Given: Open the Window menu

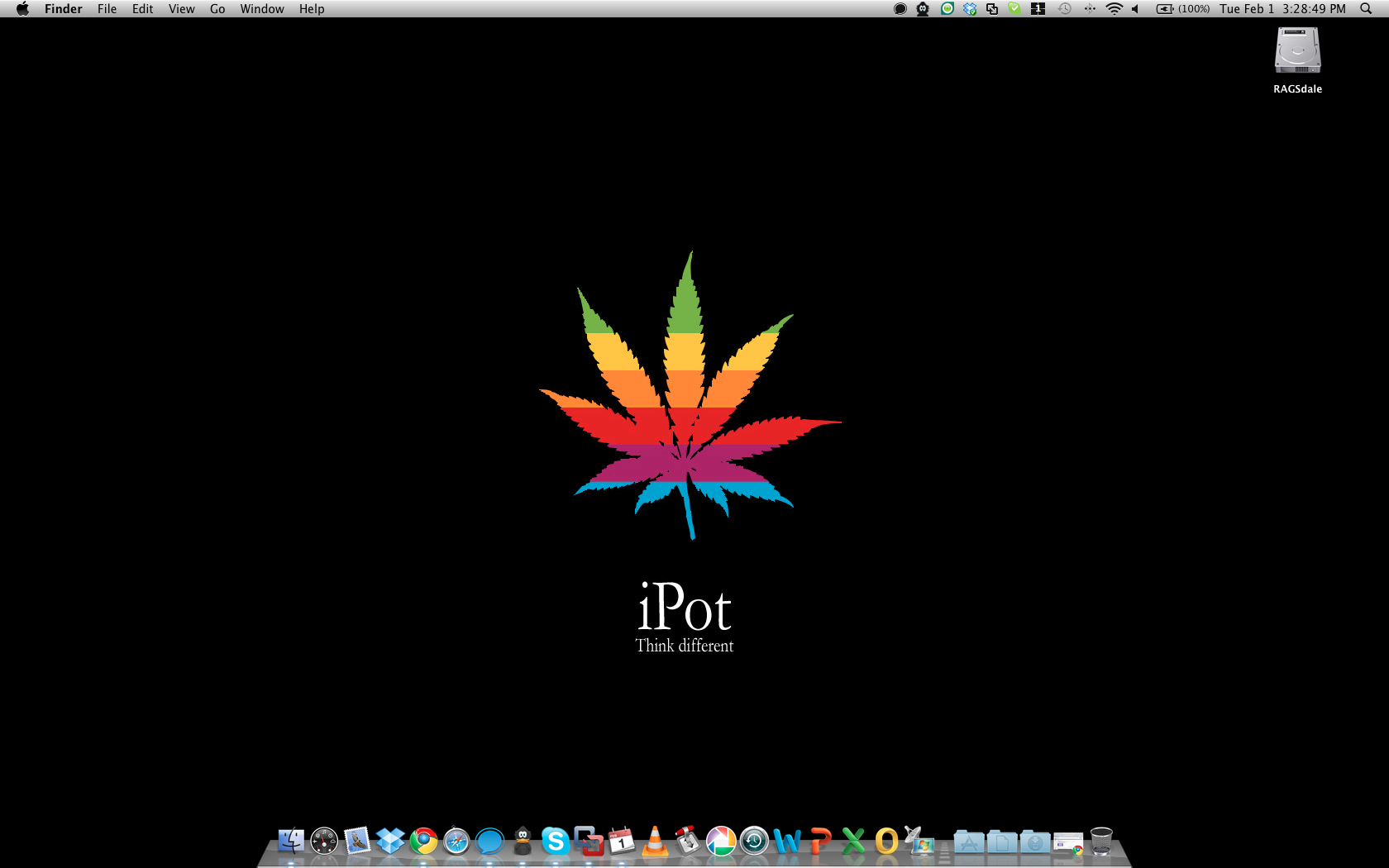Looking at the screenshot, I should point(262,8).
